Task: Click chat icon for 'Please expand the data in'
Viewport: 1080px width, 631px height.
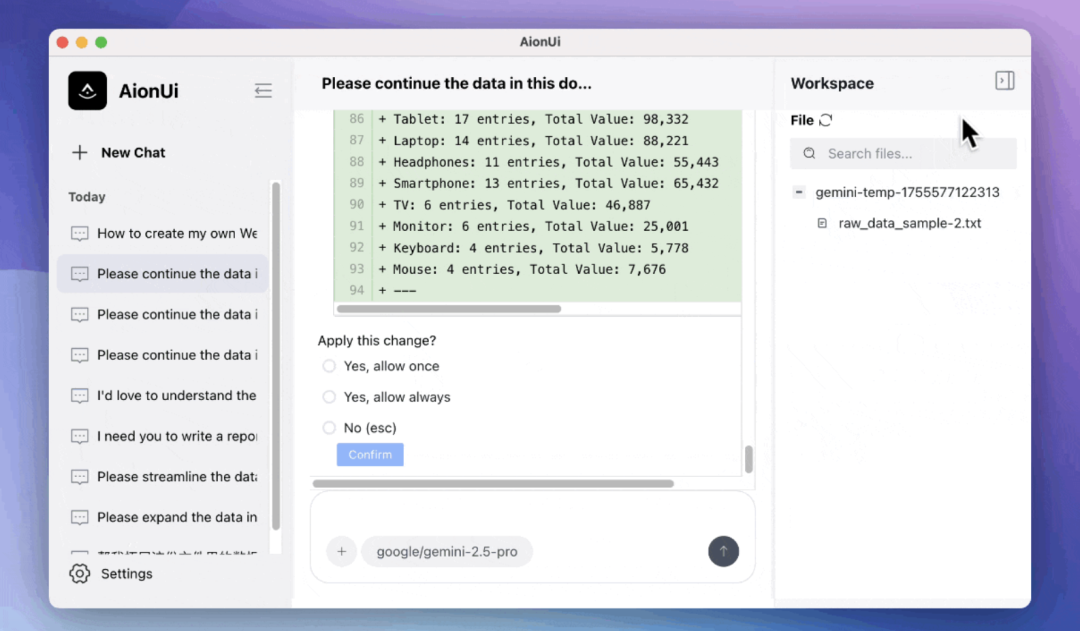Action: pos(80,517)
